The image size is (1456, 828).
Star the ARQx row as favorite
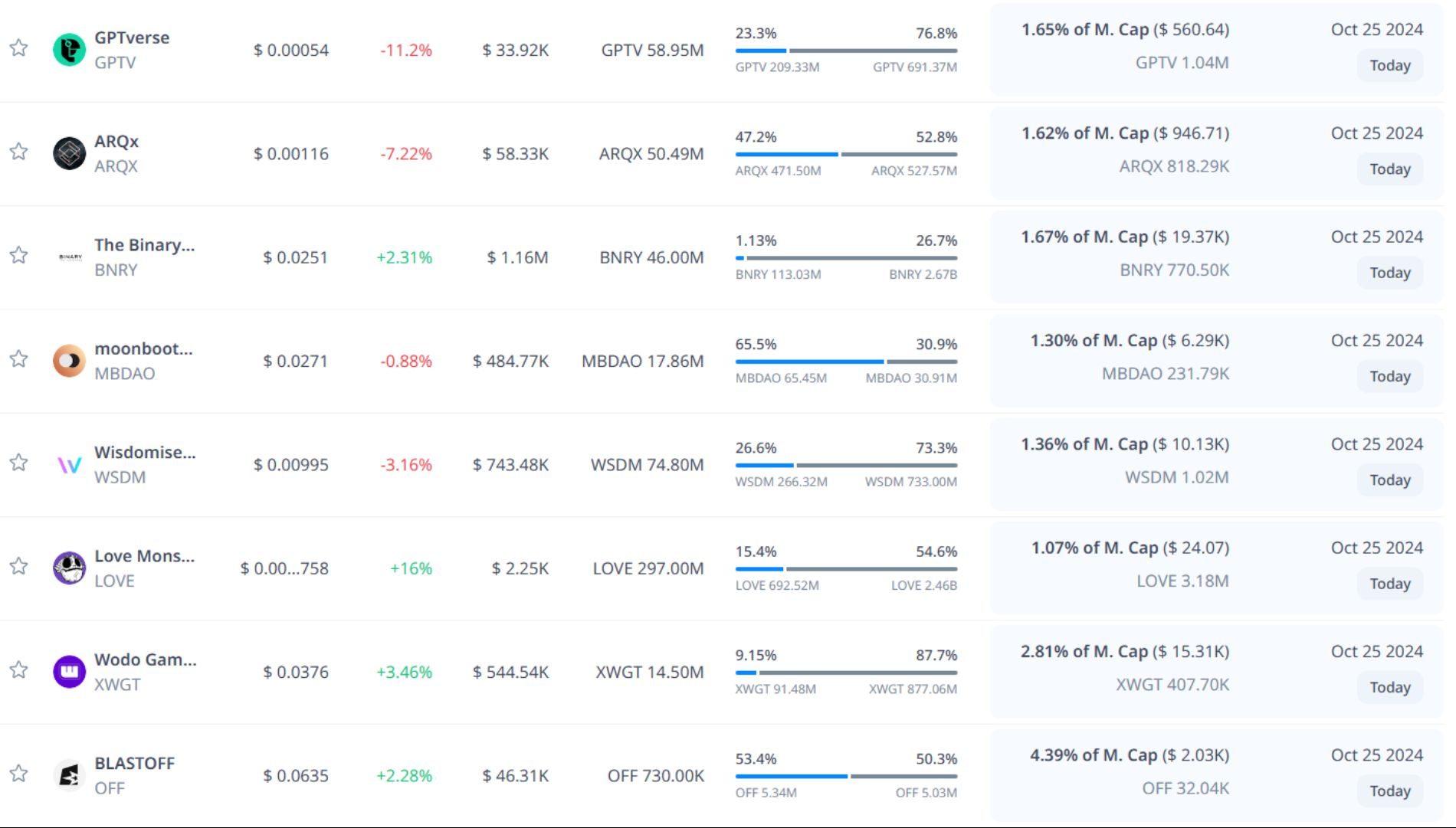tap(19, 152)
